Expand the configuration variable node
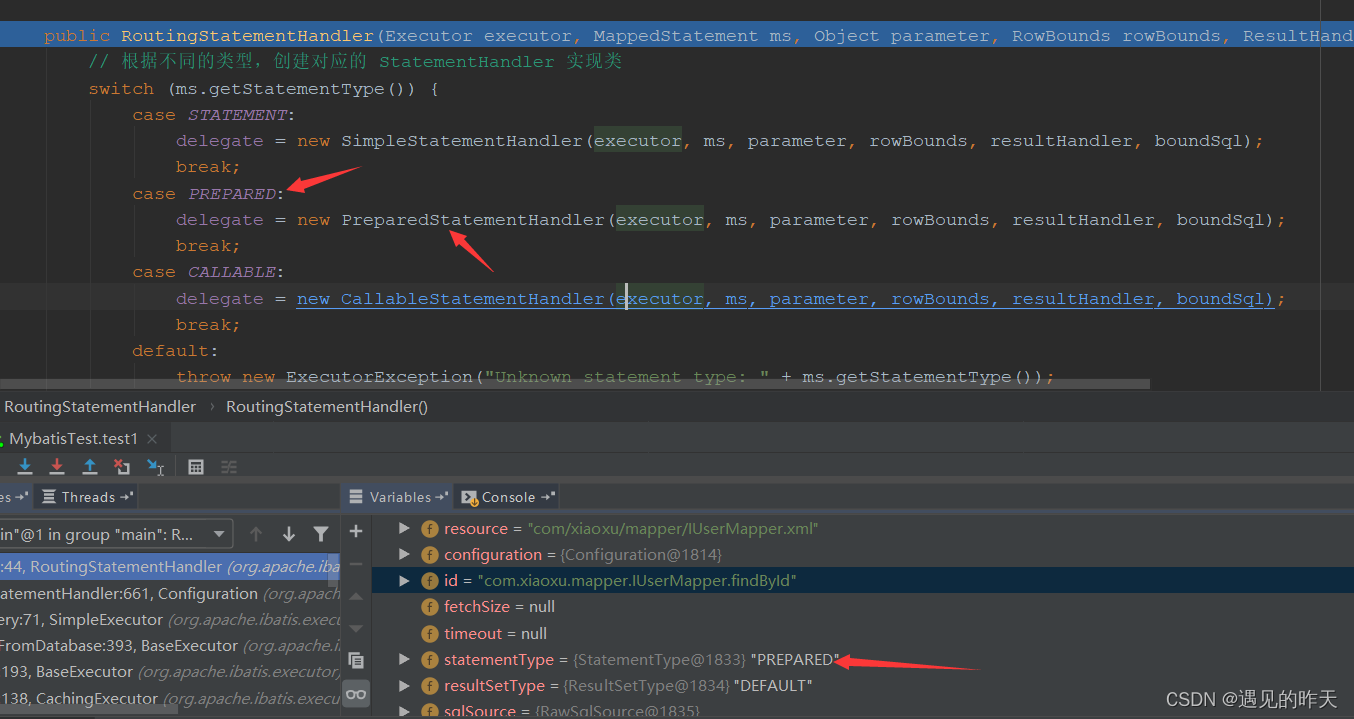Viewport: 1354px width, 719px height. pos(404,554)
